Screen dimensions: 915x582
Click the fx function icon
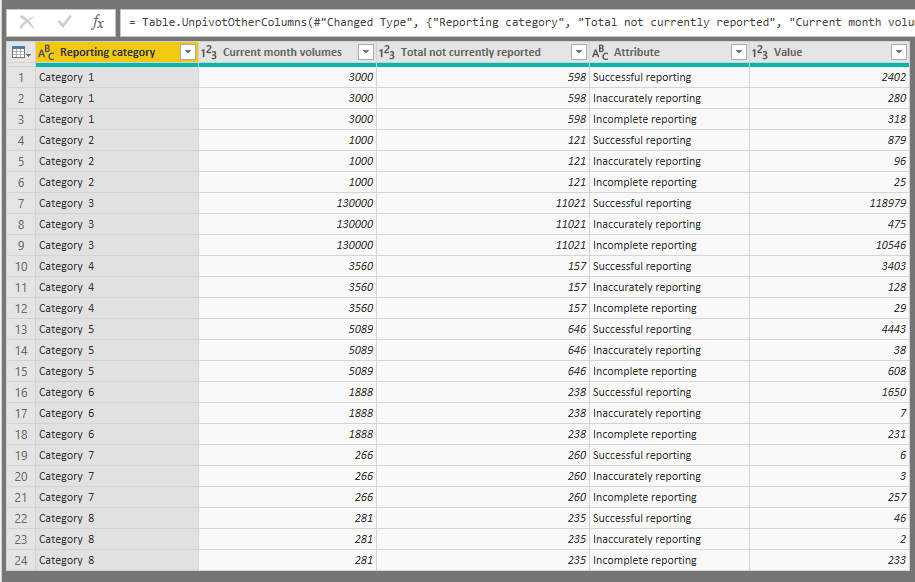point(97,22)
